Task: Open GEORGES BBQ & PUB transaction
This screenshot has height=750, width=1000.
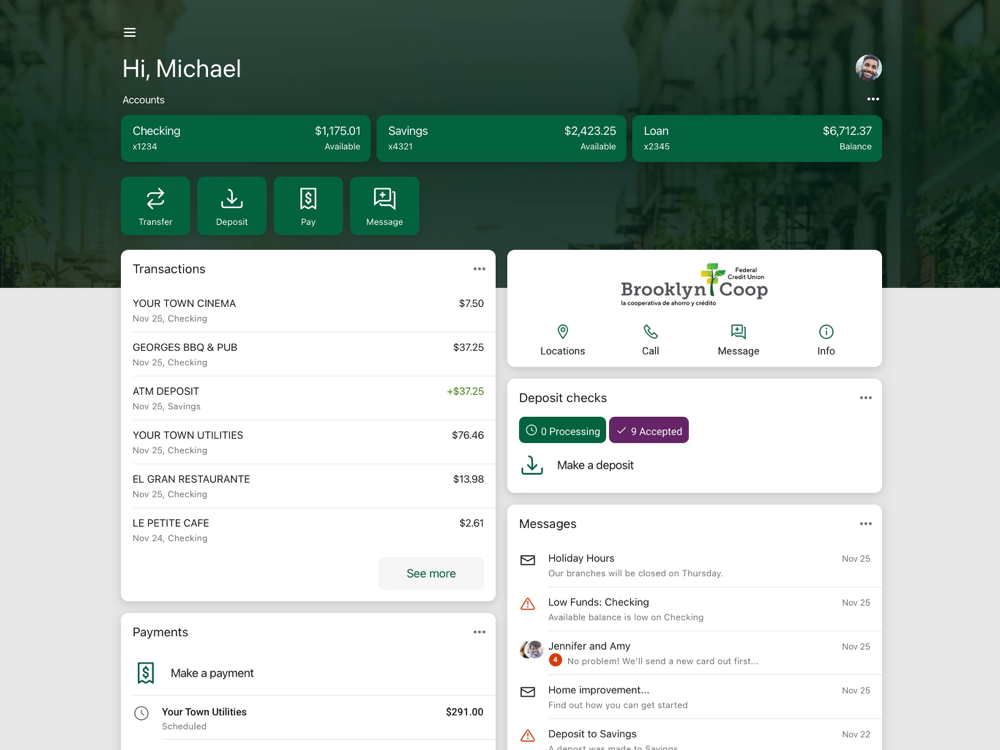Action: tap(308, 355)
